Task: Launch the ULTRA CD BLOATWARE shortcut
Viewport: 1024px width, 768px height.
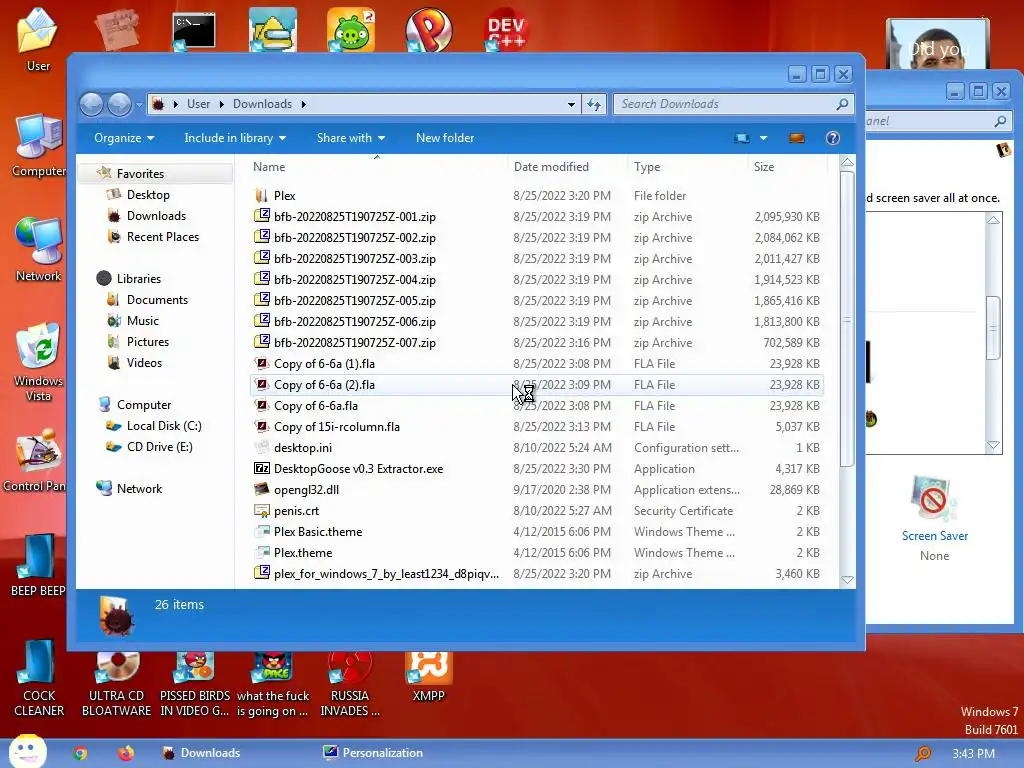Action: click(x=116, y=684)
